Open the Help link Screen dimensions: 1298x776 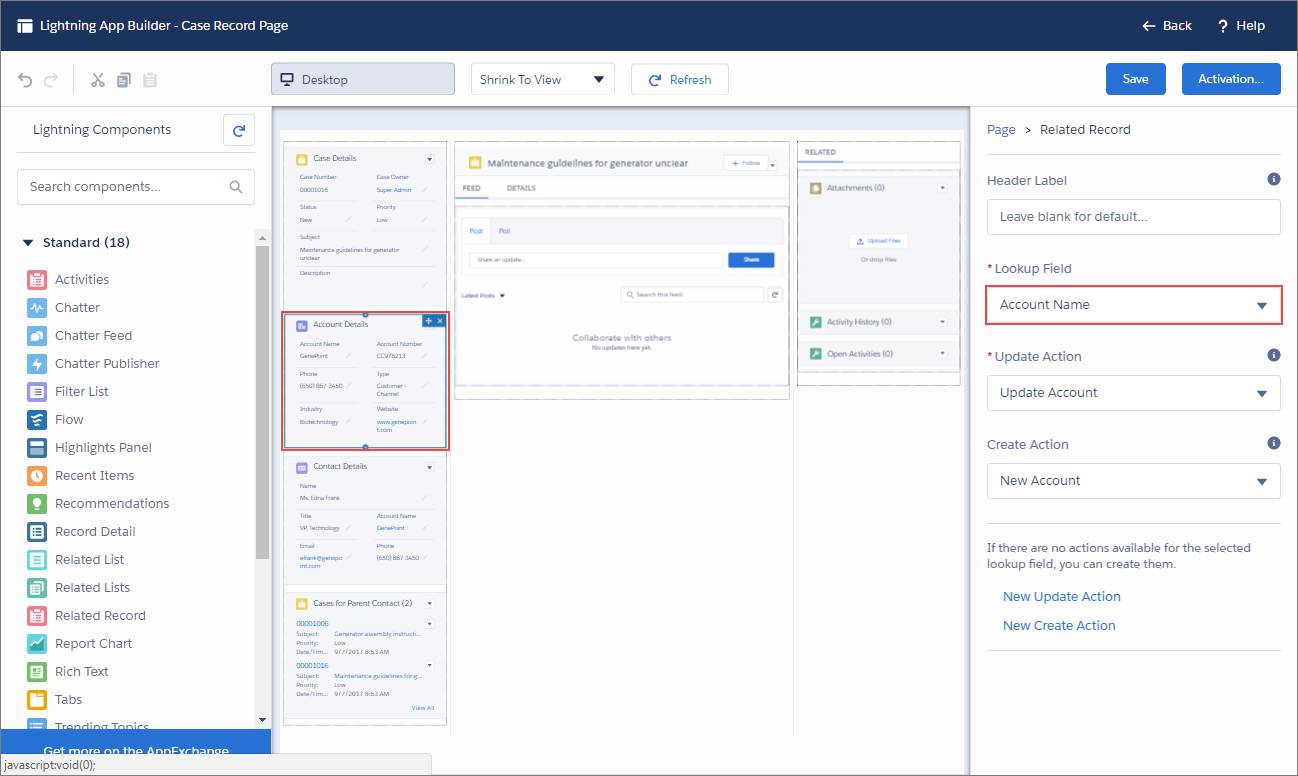click(1241, 26)
